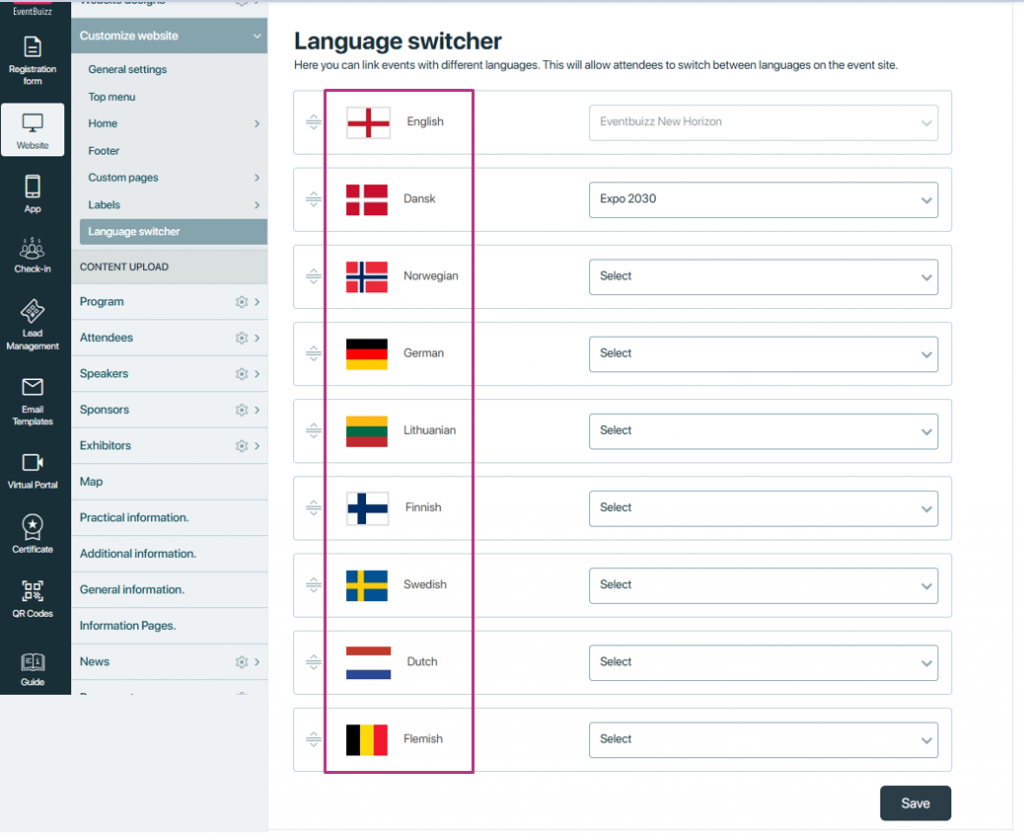Click the Lithuanian language label
The width and height of the screenshot is (1024, 840).
tap(429, 430)
